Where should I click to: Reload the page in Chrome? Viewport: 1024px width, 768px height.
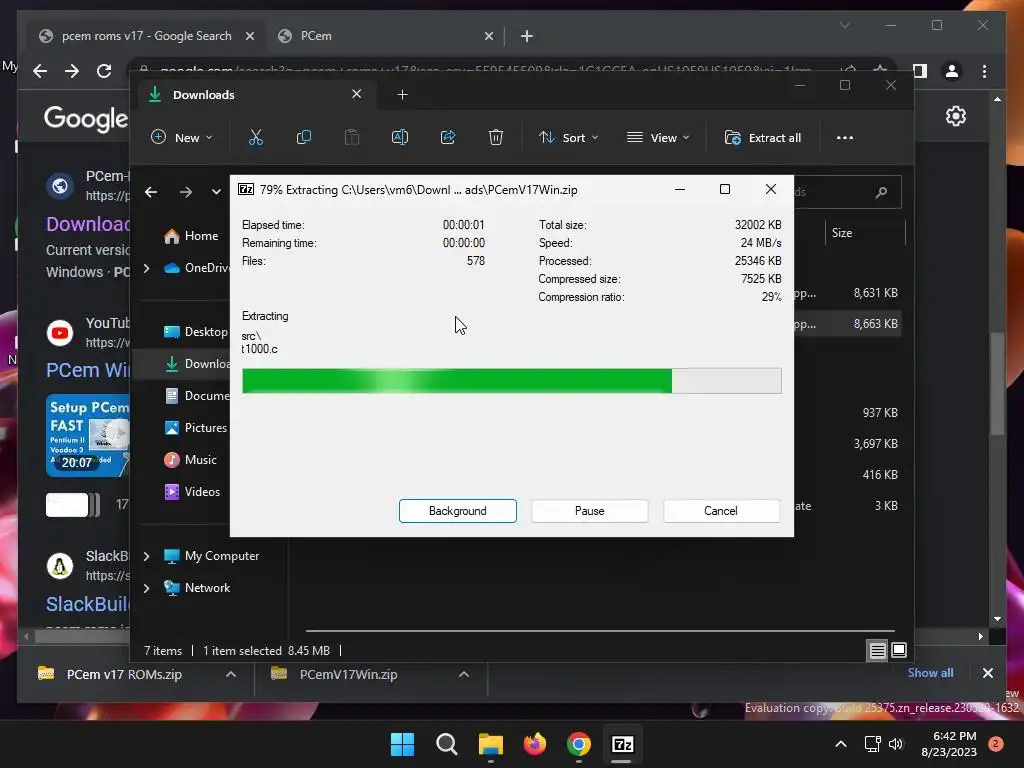[x=104, y=71]
